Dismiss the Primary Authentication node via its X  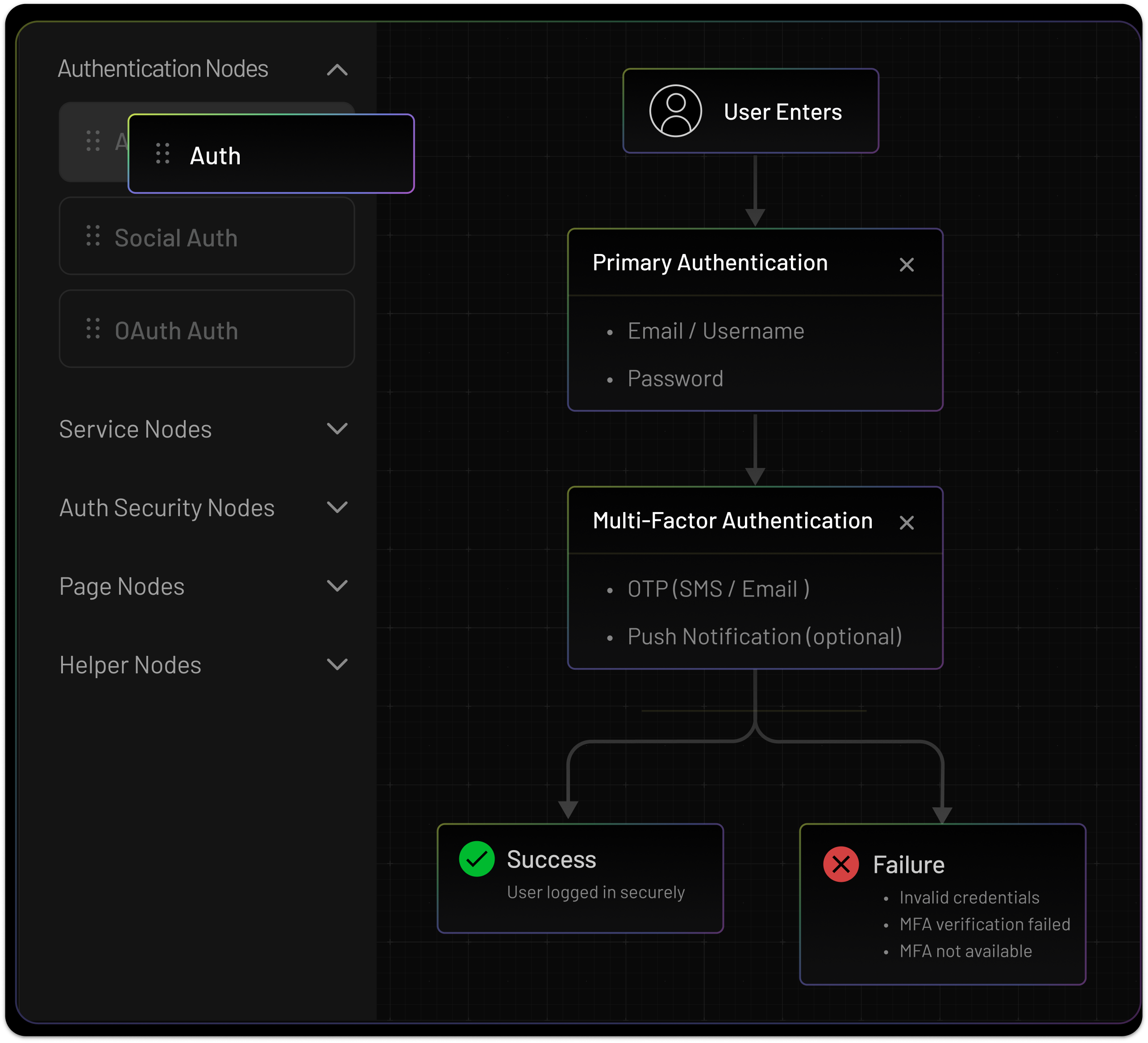point(907,264)
